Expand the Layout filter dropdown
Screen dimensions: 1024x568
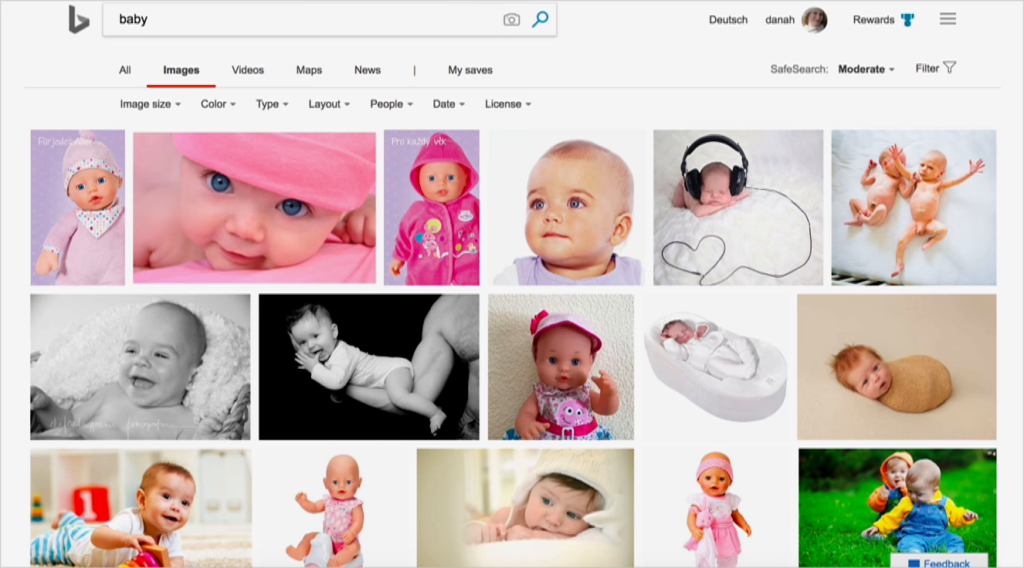click(x=329, y=104)
